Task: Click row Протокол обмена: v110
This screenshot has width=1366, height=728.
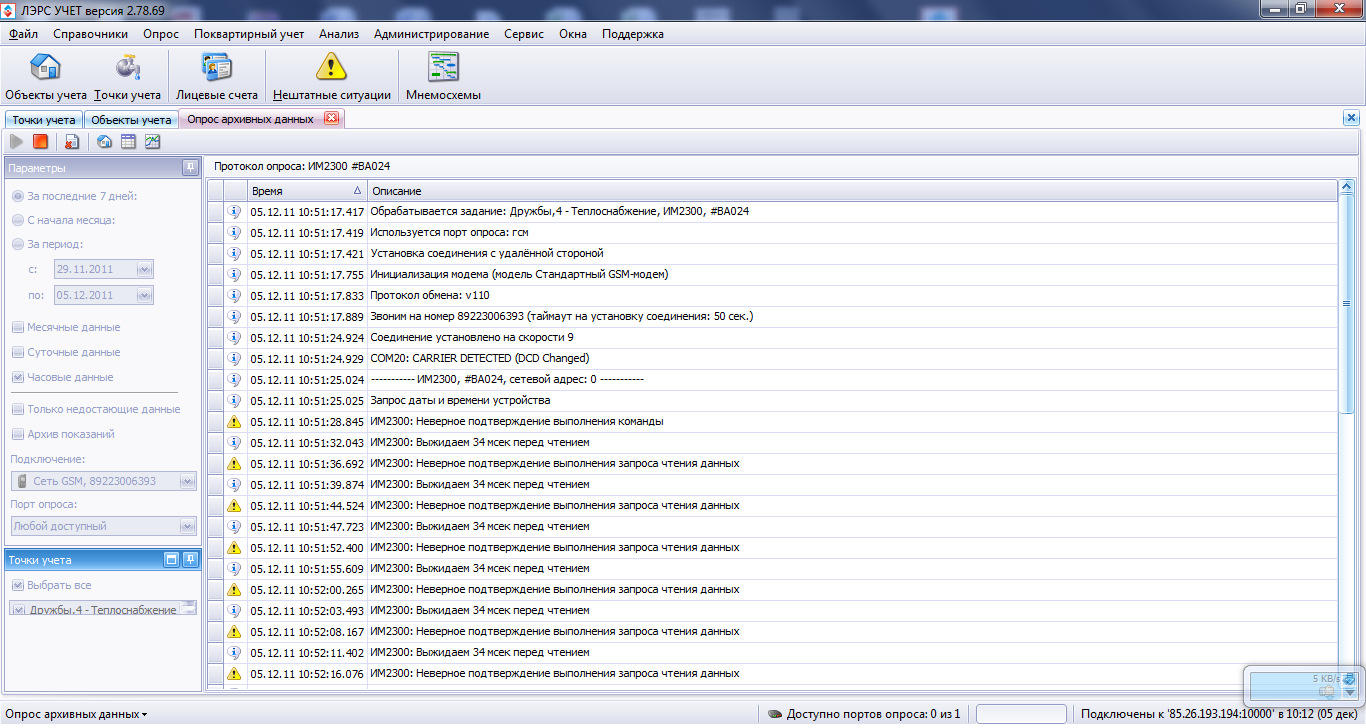Action: [772, 295]
